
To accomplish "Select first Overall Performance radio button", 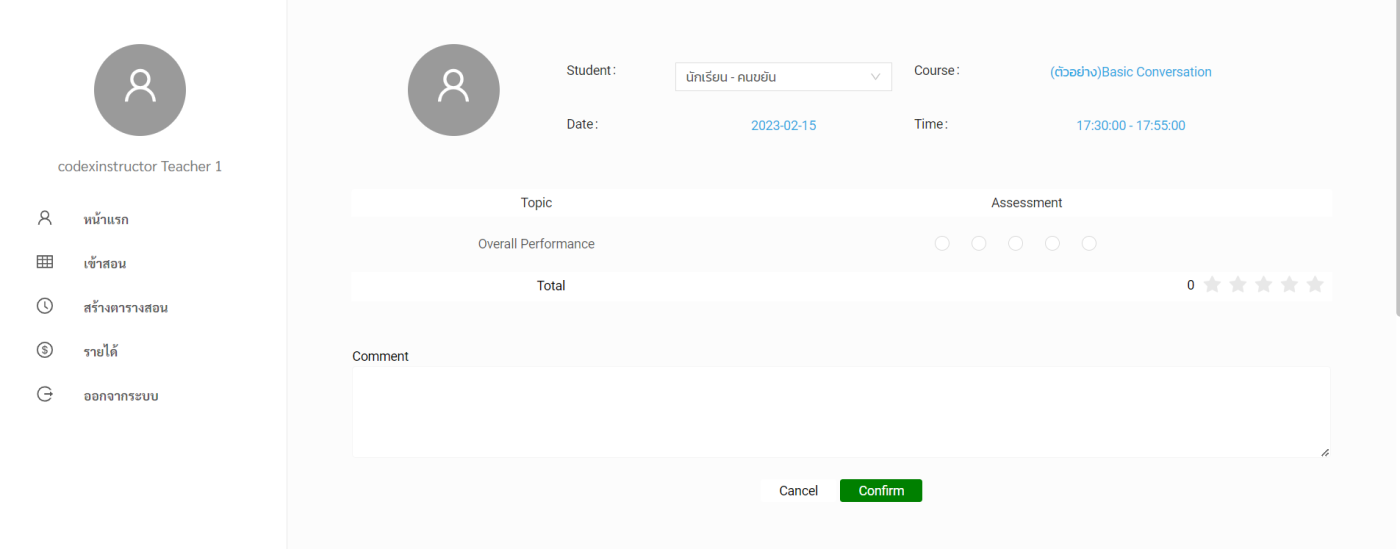I will pos(942,244).
